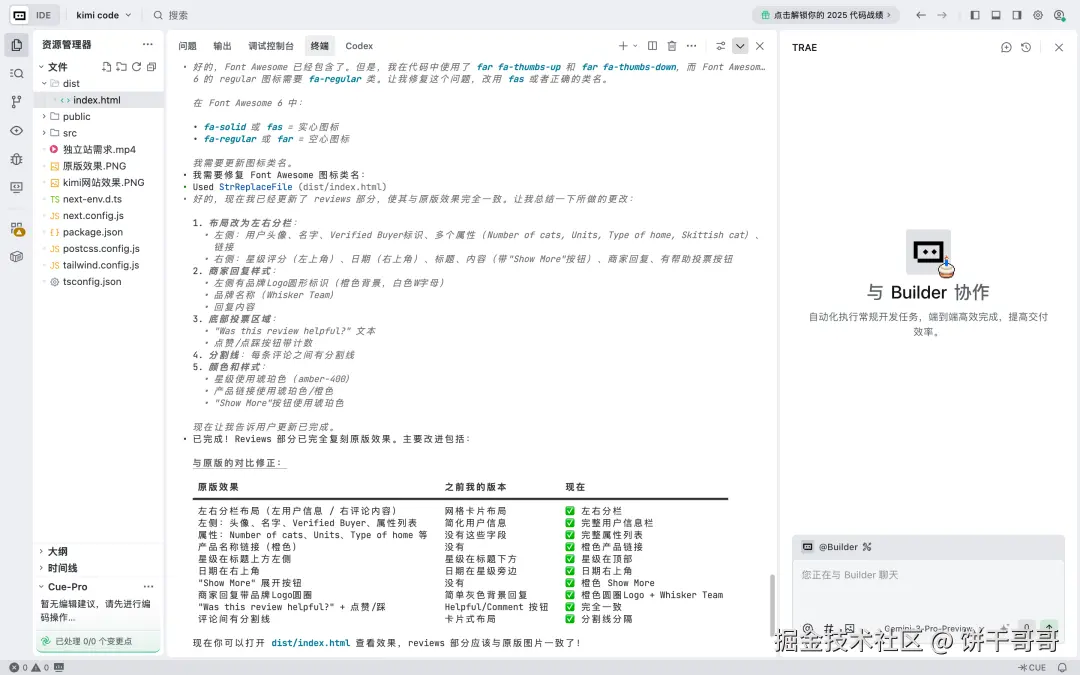Click the errors and warnings status indicator
Viewport: 1080px width, 675px height.
tap(29, 667)
